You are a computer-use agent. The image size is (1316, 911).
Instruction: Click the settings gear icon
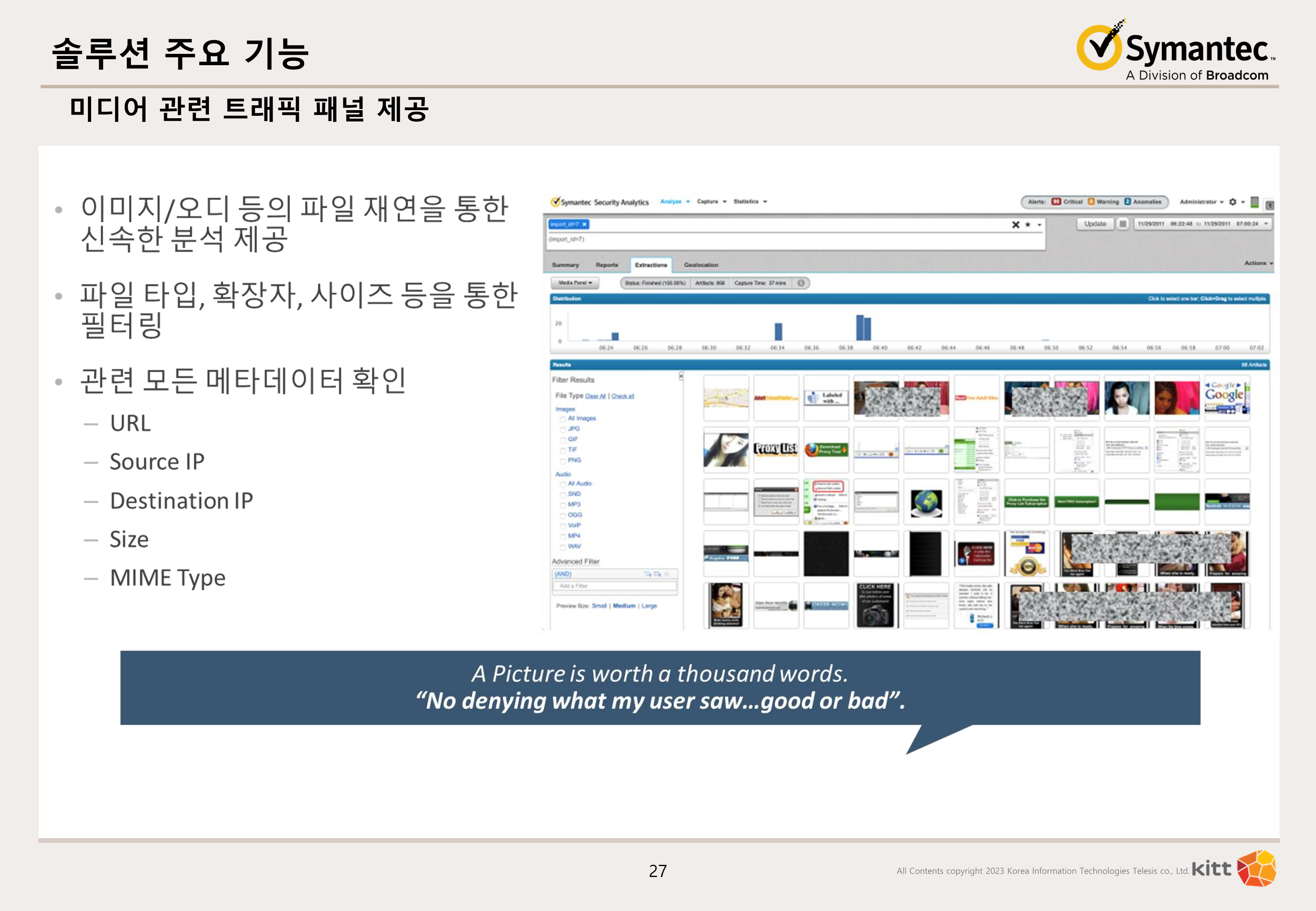(x=1233, y=202)
